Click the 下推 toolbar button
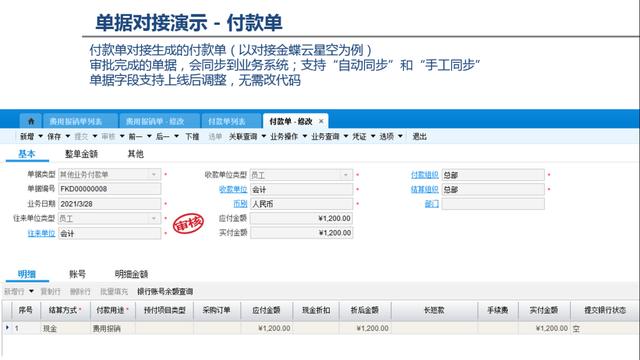The image size is (640, 360). (x=192, y=136)
